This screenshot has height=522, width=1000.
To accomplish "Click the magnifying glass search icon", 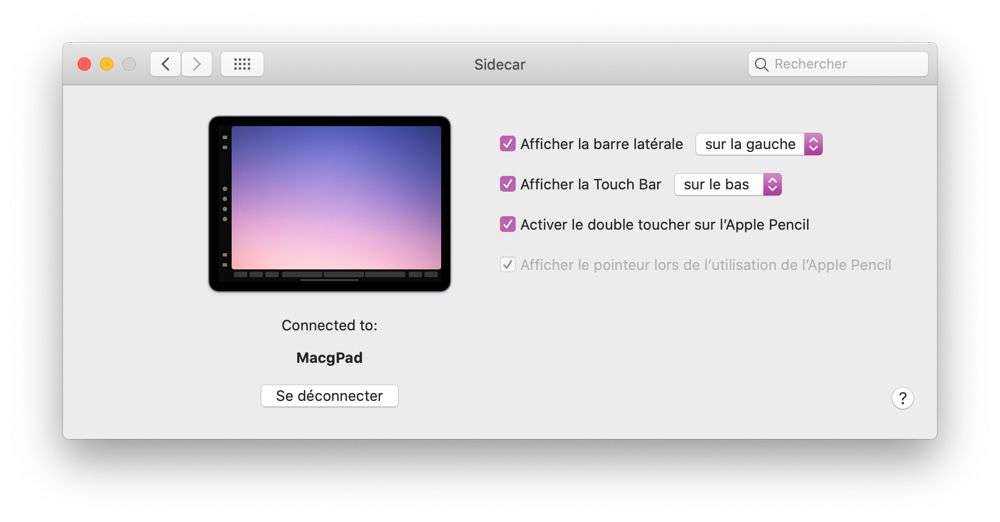I will point(761,64).
